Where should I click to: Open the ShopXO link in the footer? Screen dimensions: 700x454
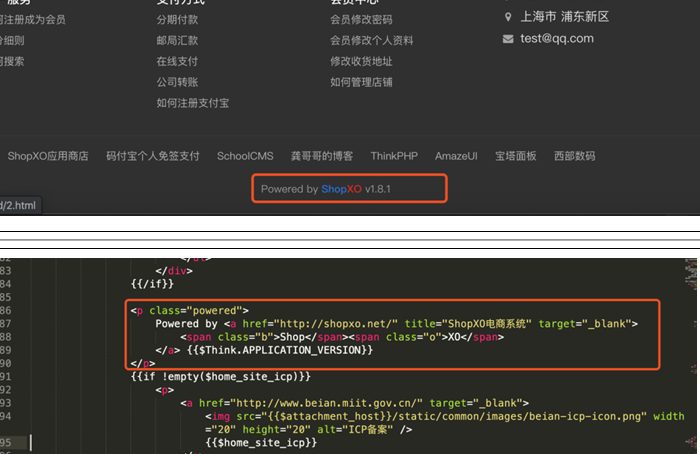[x=341, y=189]
